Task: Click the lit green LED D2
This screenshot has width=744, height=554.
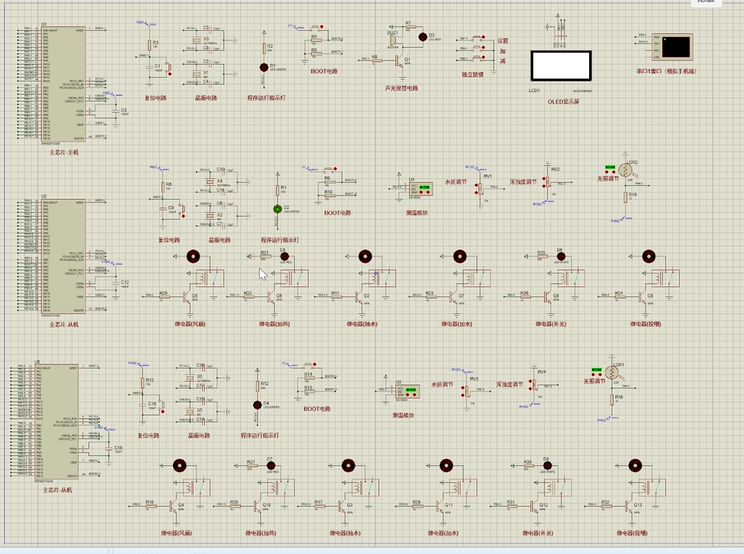Action: (x=278, y=209)
